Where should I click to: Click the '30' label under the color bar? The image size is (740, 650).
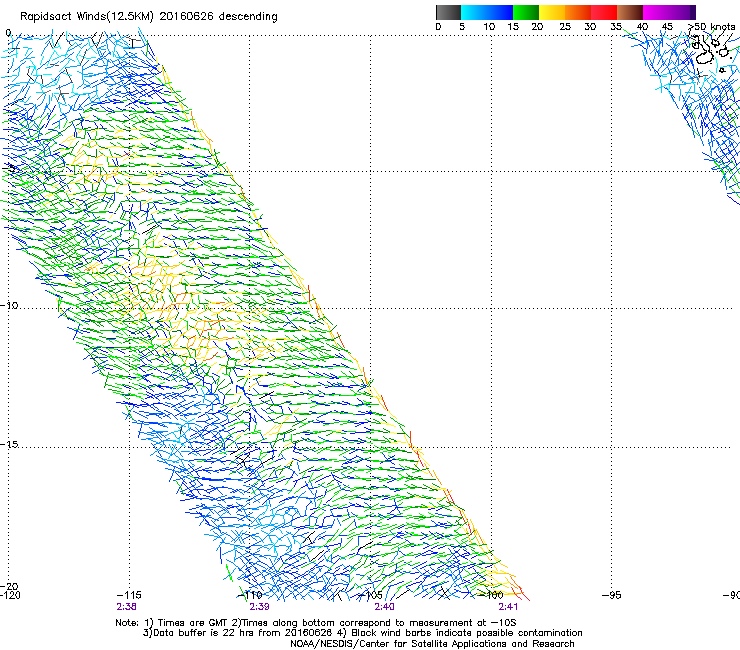pos(590,27)
